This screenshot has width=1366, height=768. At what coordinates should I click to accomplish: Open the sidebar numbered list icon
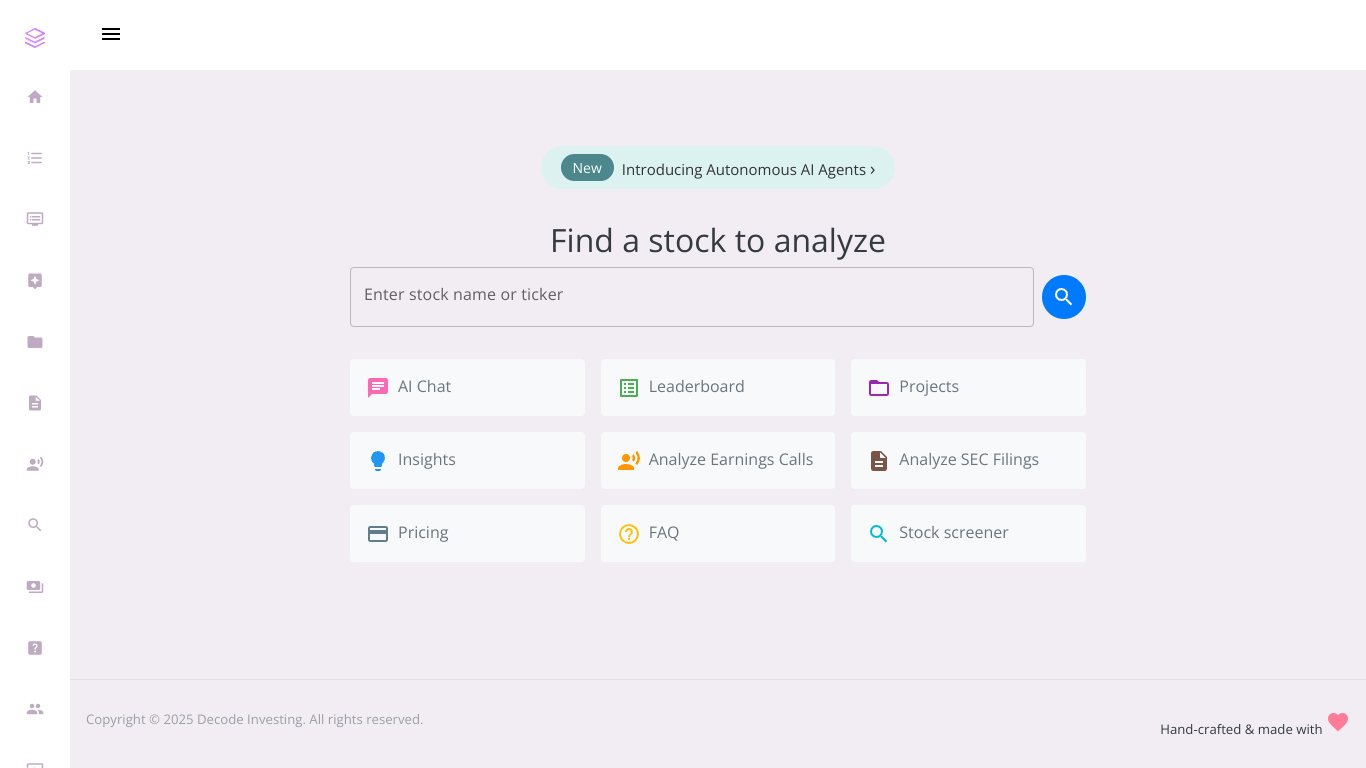[x=35, y=158]
